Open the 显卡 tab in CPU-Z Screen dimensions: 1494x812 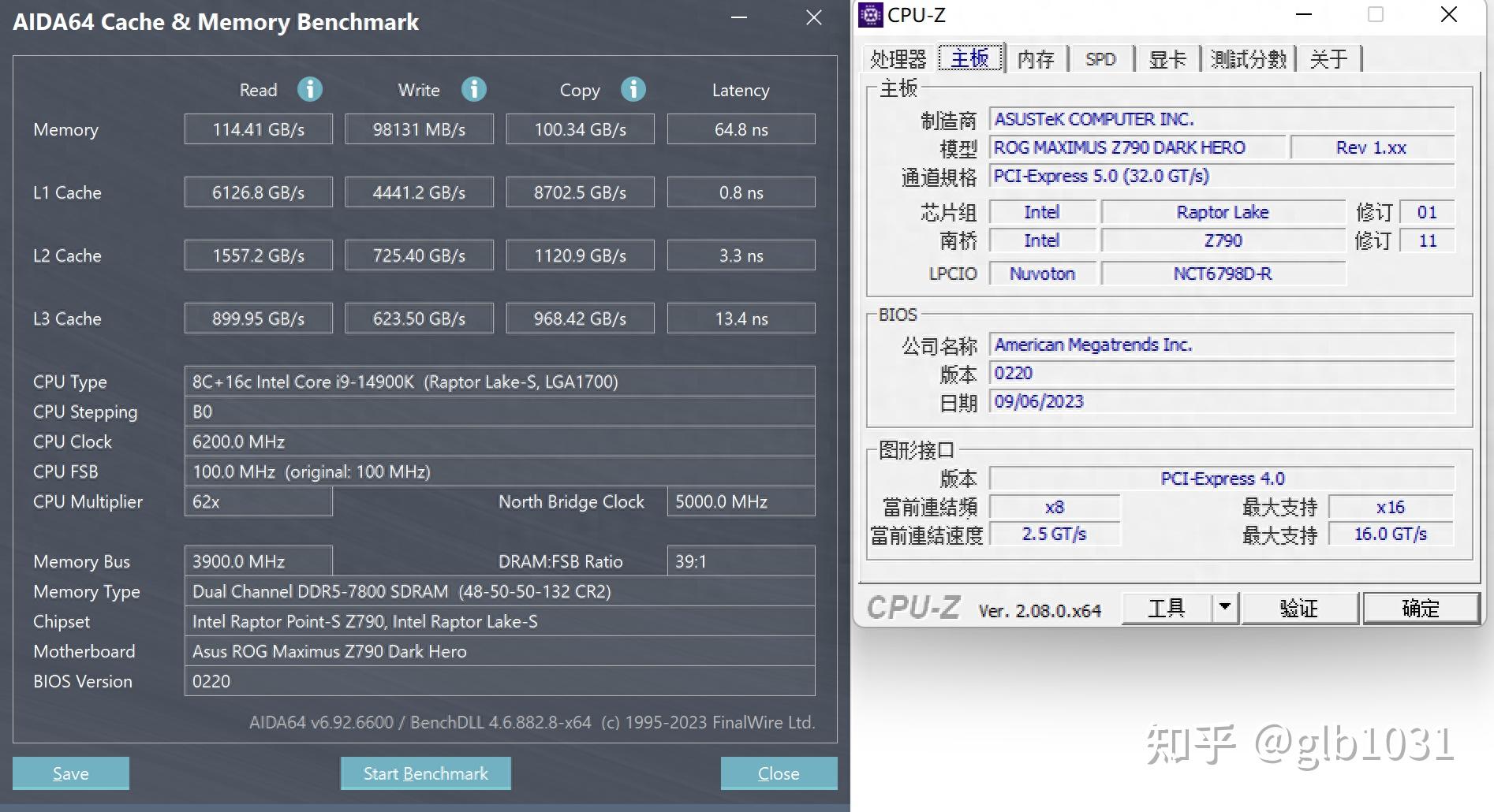point(1167,59)
